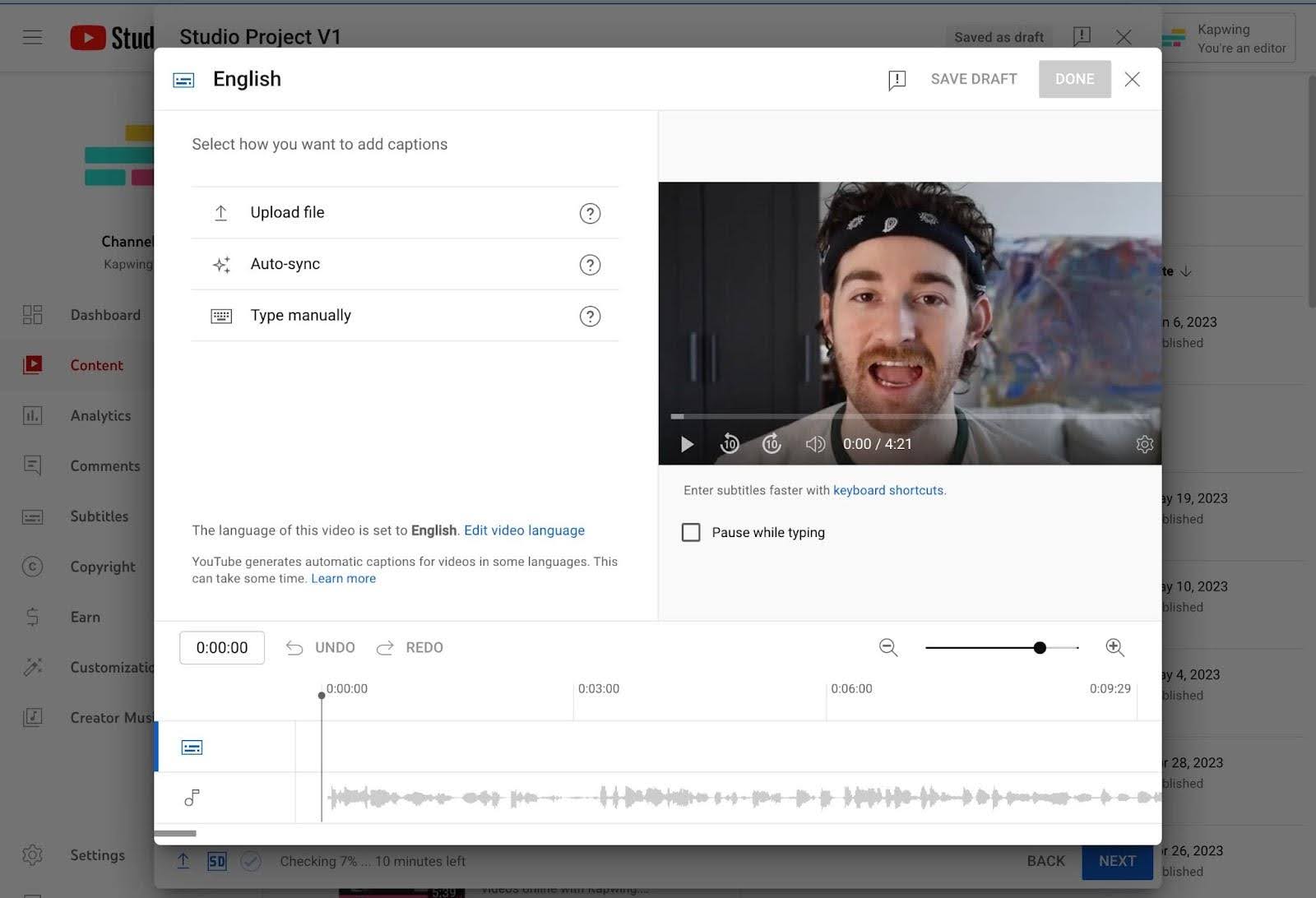Image resolution: width=1316 pixels, height=898 pixels.
Task: Sort the content list by date arrow
Action: pyautogui.click(x=1185, y=271)
